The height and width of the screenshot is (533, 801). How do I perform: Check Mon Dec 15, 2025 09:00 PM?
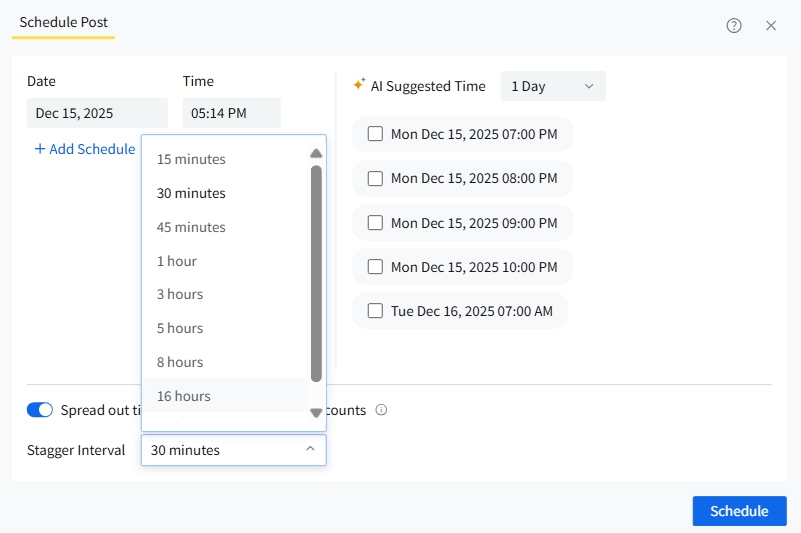[x=375, y=223]
